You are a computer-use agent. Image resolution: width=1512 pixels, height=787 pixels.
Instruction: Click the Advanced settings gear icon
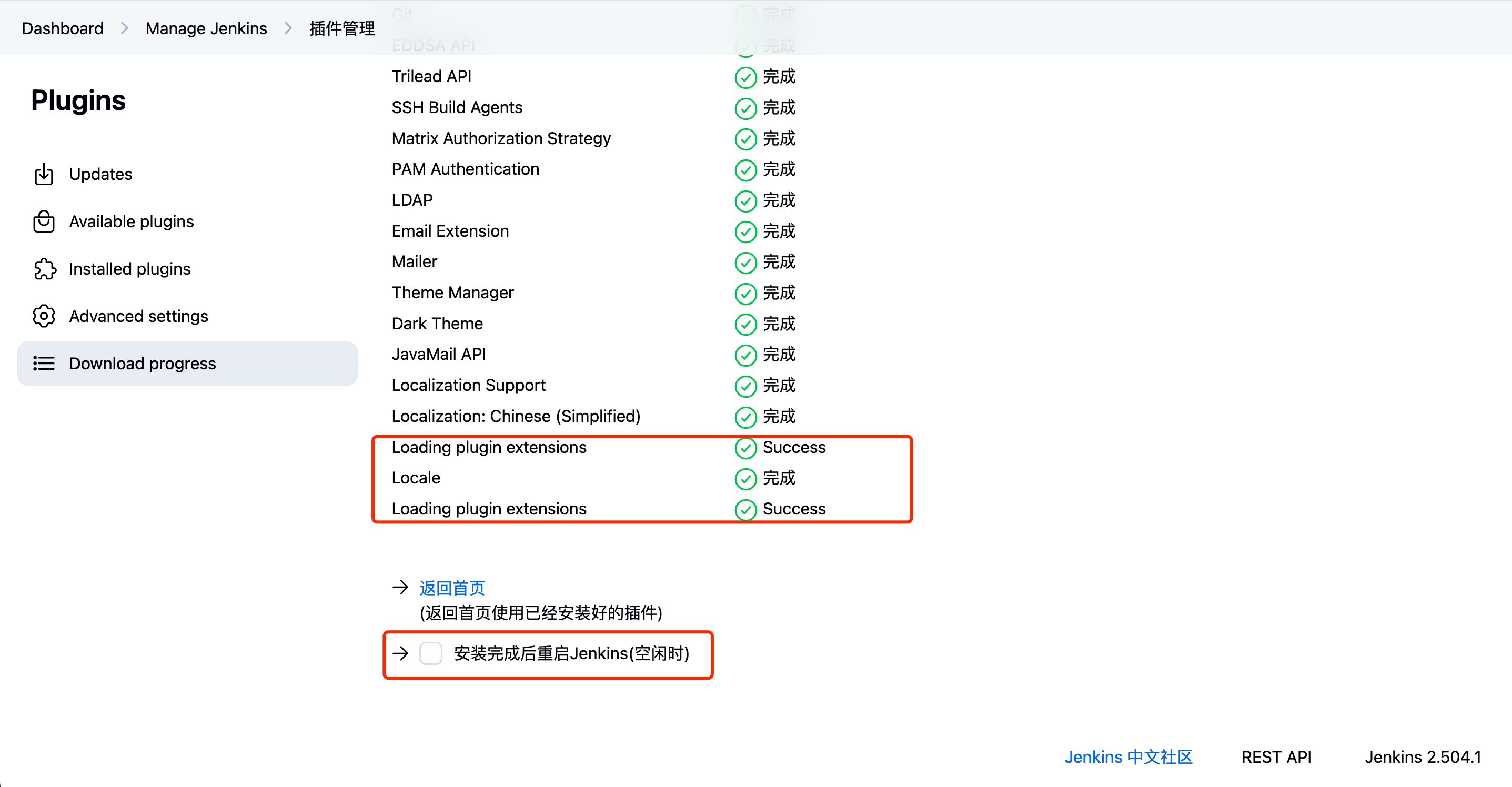[x=44, y=316]
